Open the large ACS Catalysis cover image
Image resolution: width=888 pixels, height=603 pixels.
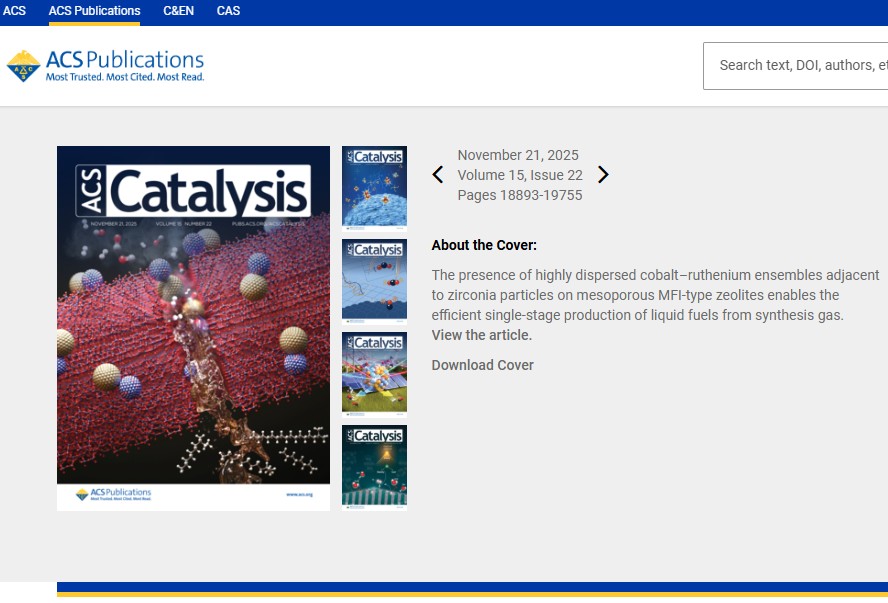[193, 328]
